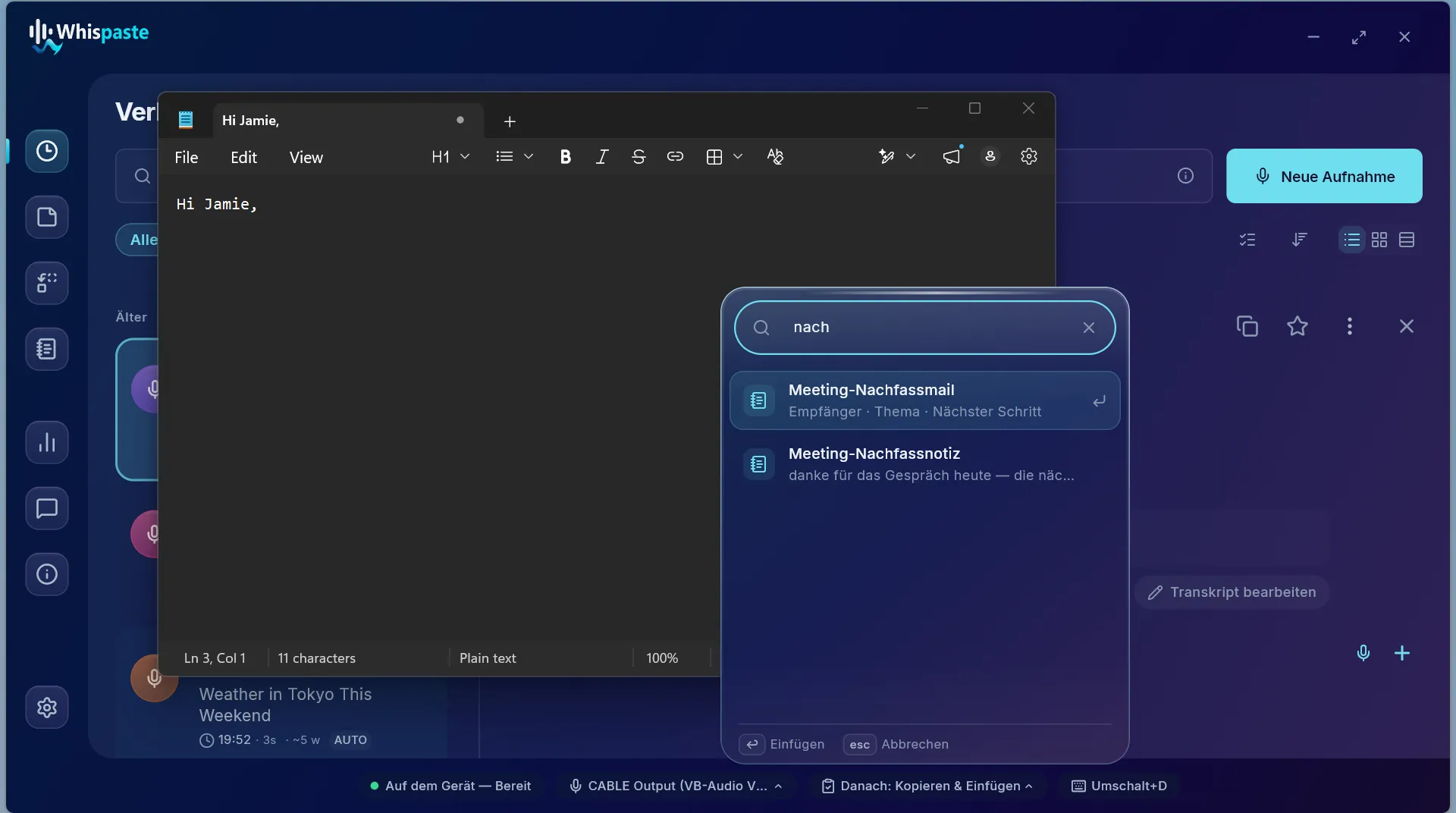
Task: Close the detail panel X icon
Action: pos(1407,326)
